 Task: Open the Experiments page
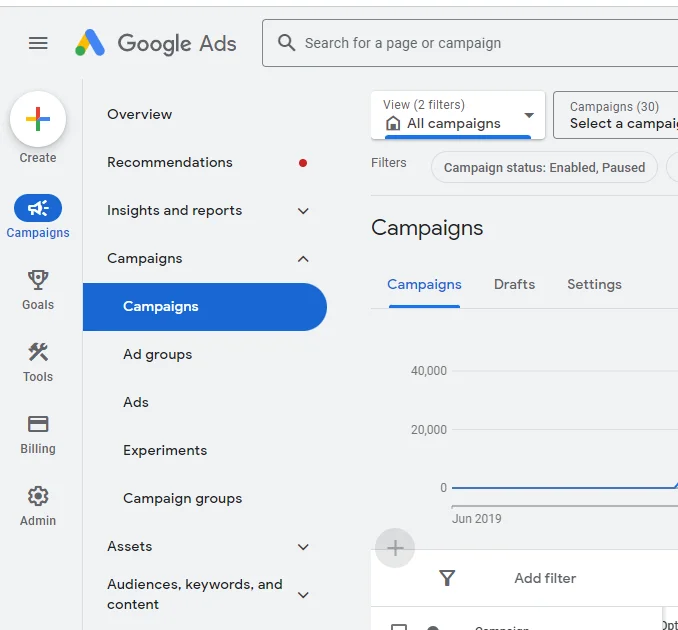click(165, 451)
